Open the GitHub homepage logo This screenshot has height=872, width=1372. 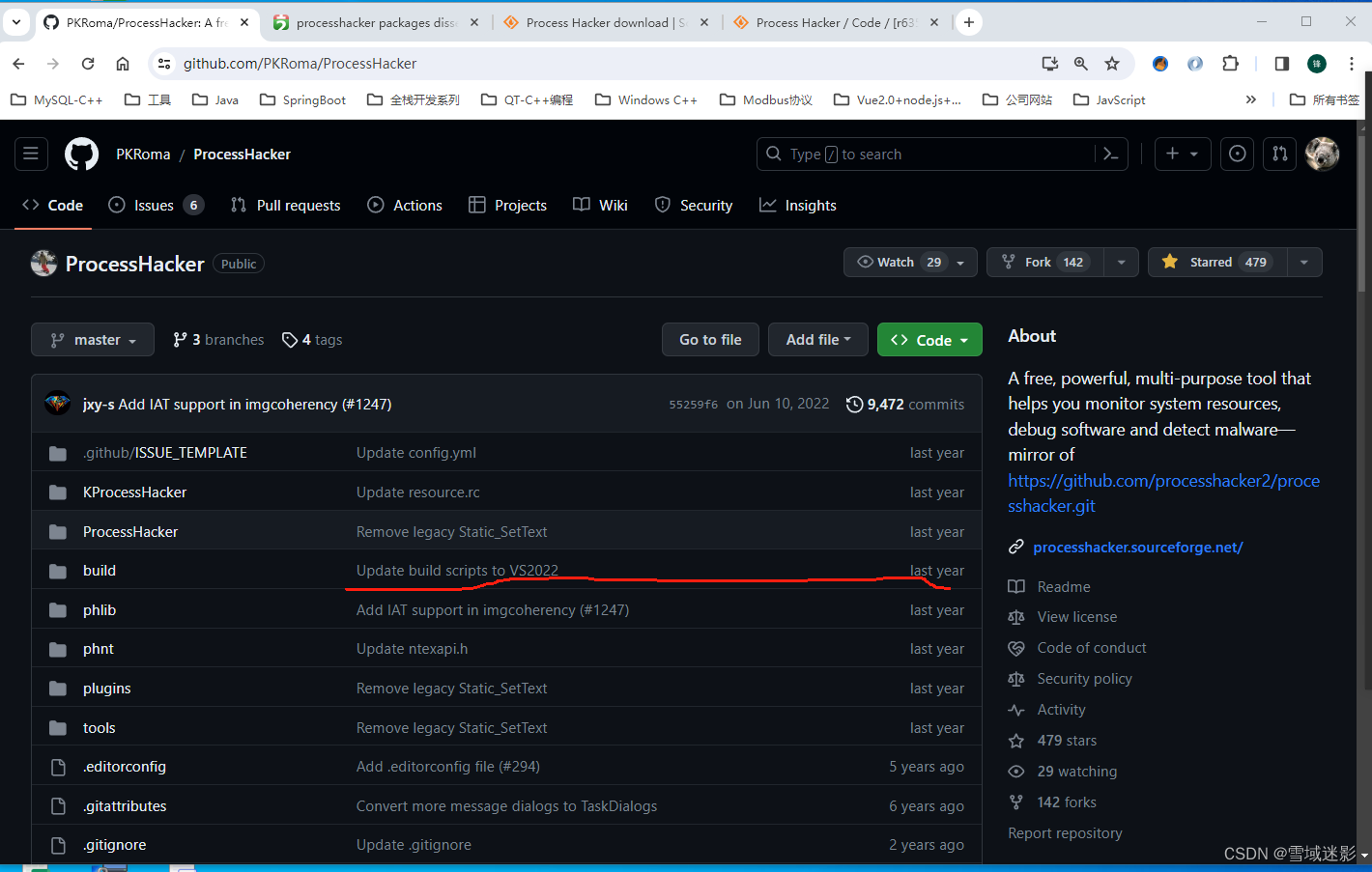tap(81, 155)
